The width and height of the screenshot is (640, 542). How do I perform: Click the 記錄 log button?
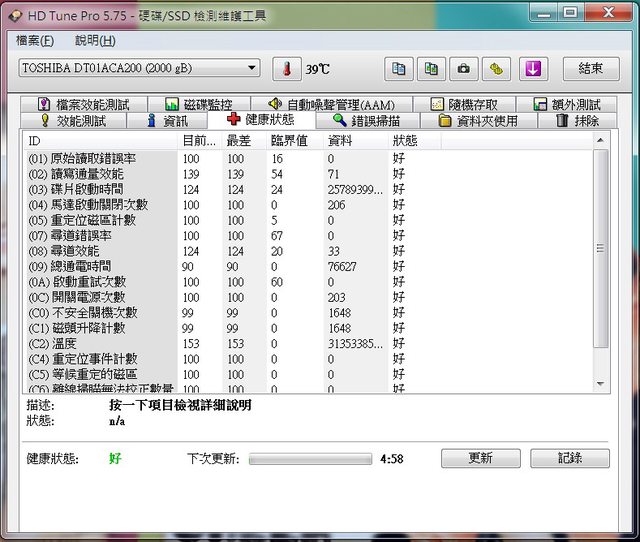[x=569, y=458]
